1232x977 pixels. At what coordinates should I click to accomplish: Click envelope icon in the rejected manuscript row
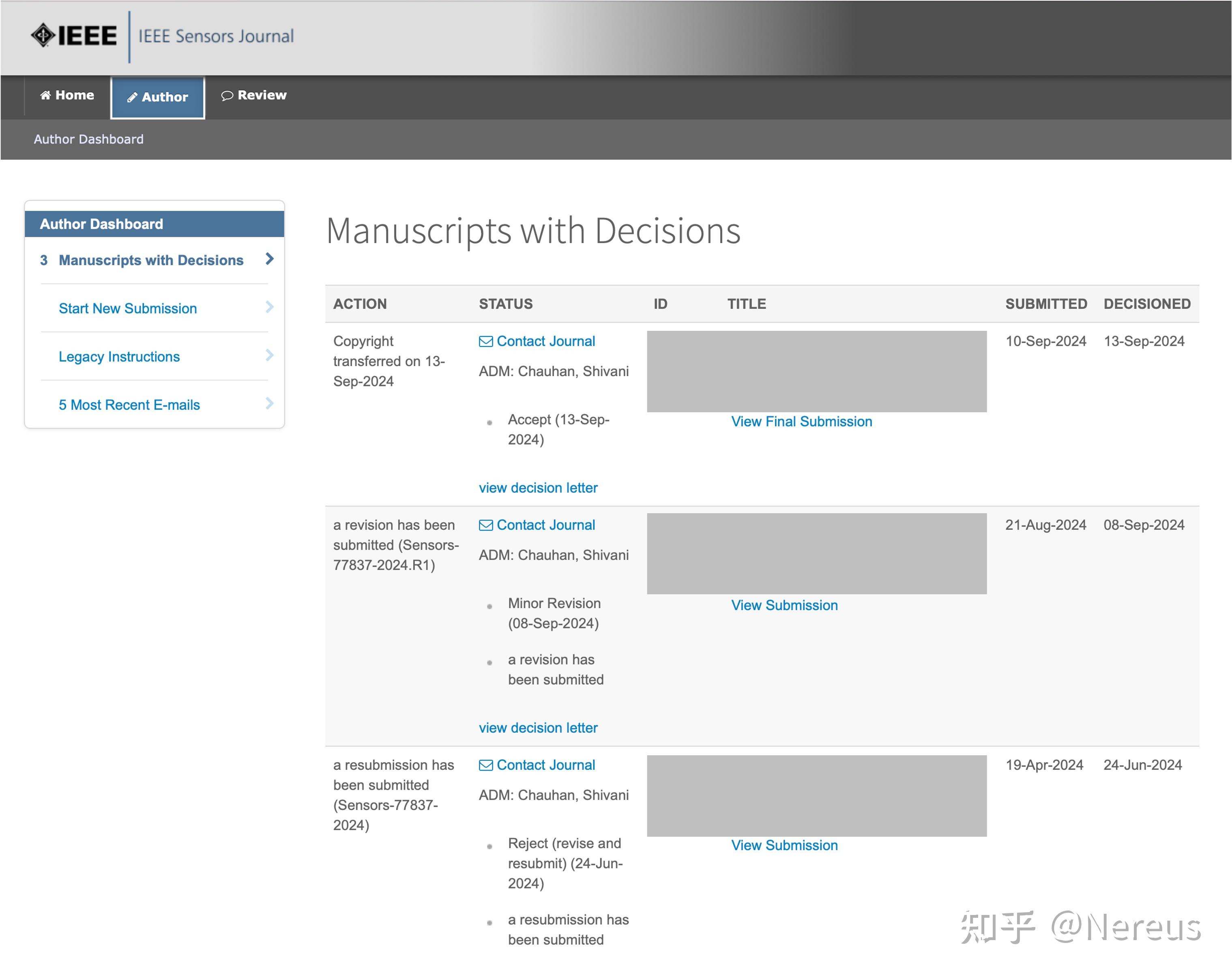pyautogui.click(x=486, y=766)
